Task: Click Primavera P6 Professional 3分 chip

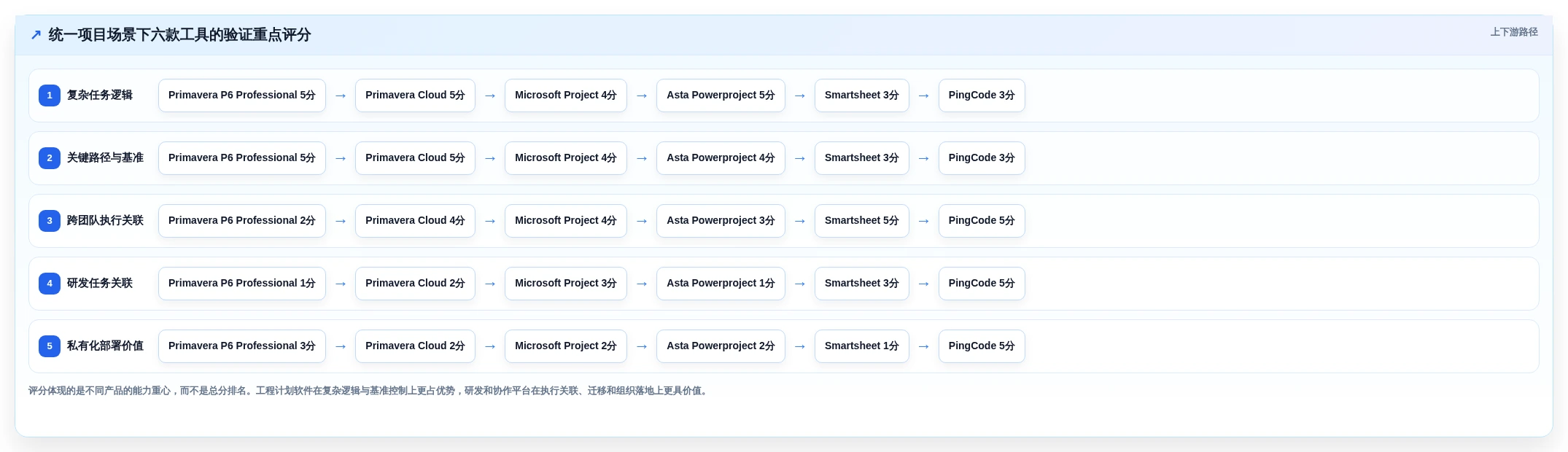Action: (x=242, y=346)
